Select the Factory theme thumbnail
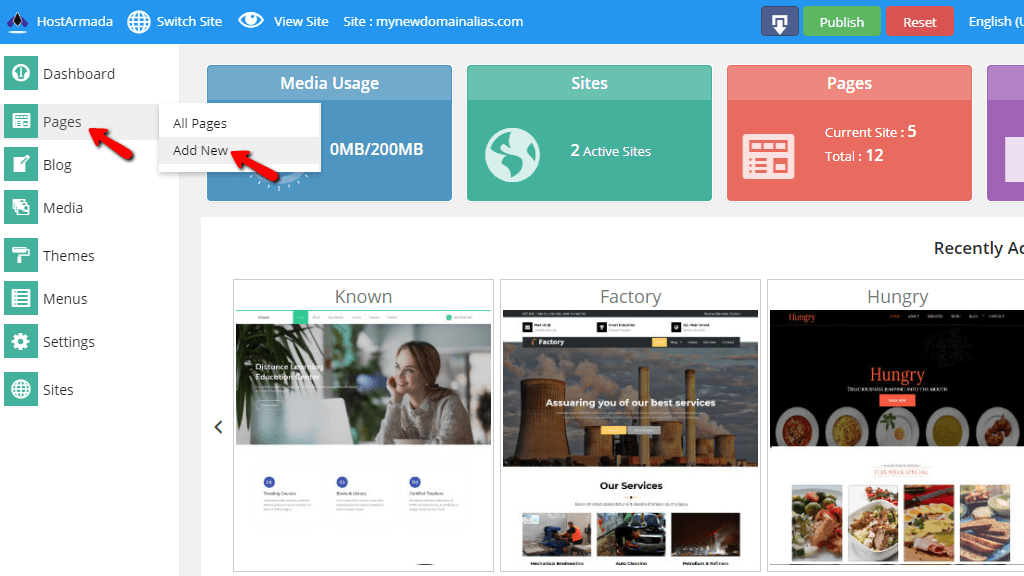Screen dimensions: 1024x576 click(x=630, y=439)
